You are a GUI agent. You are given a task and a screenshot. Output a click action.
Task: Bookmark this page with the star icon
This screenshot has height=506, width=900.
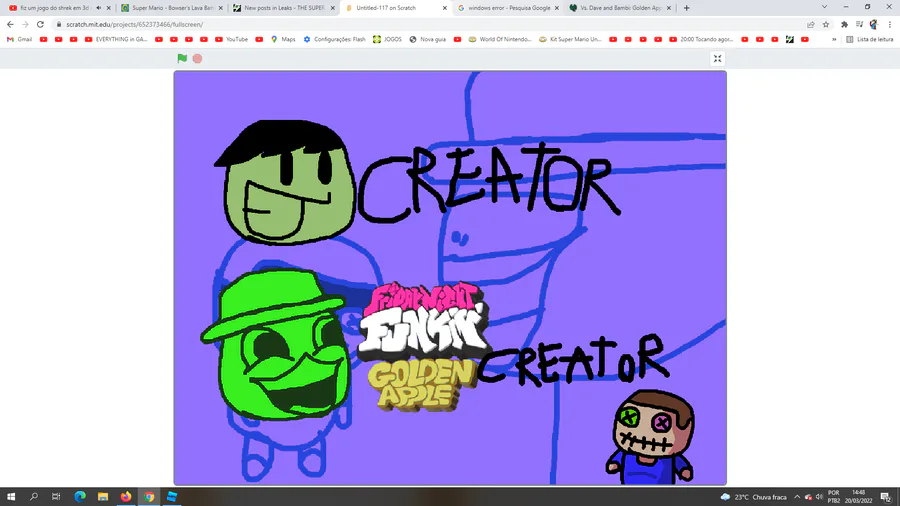coord(826,25)
